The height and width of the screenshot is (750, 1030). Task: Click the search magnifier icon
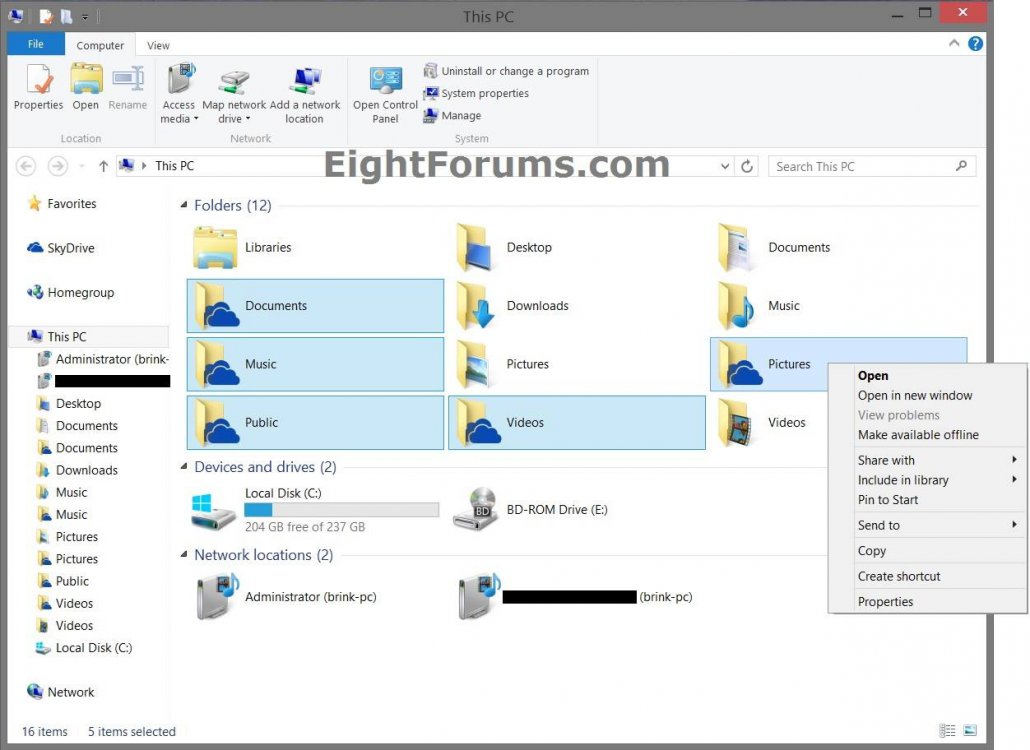click(961, 166)
